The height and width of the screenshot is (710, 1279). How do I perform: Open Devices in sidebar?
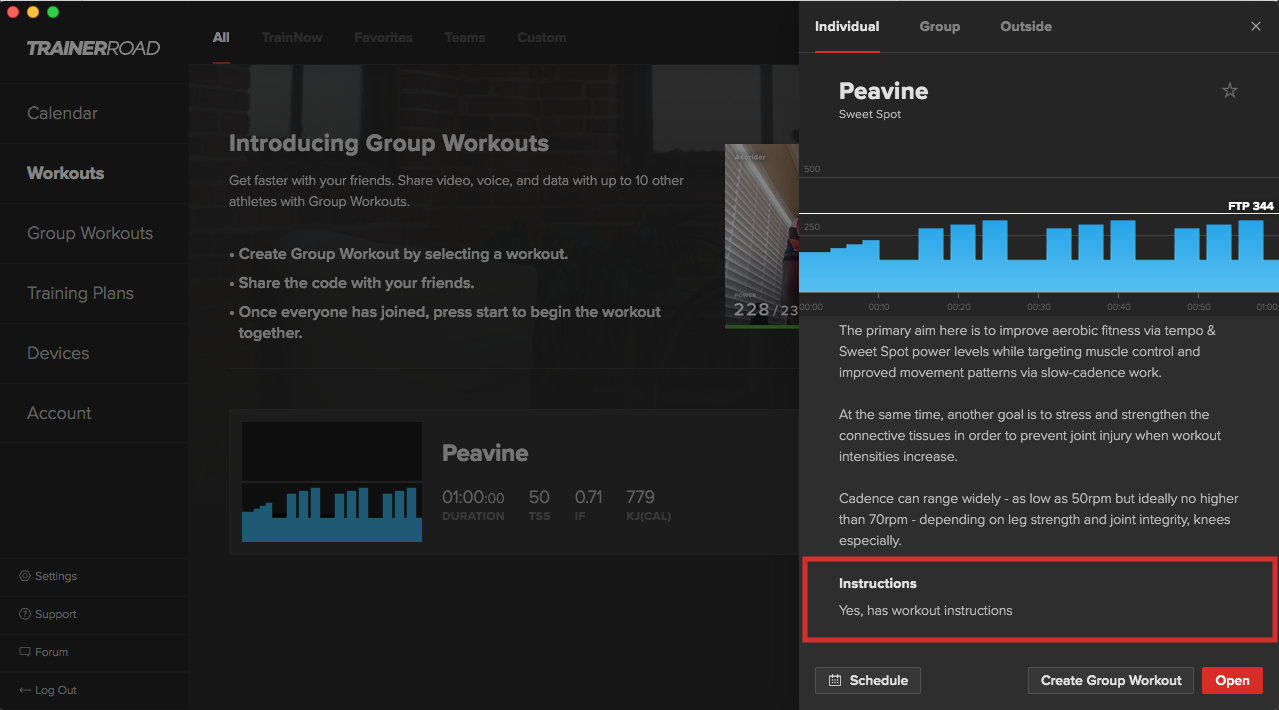pos(58,353)
